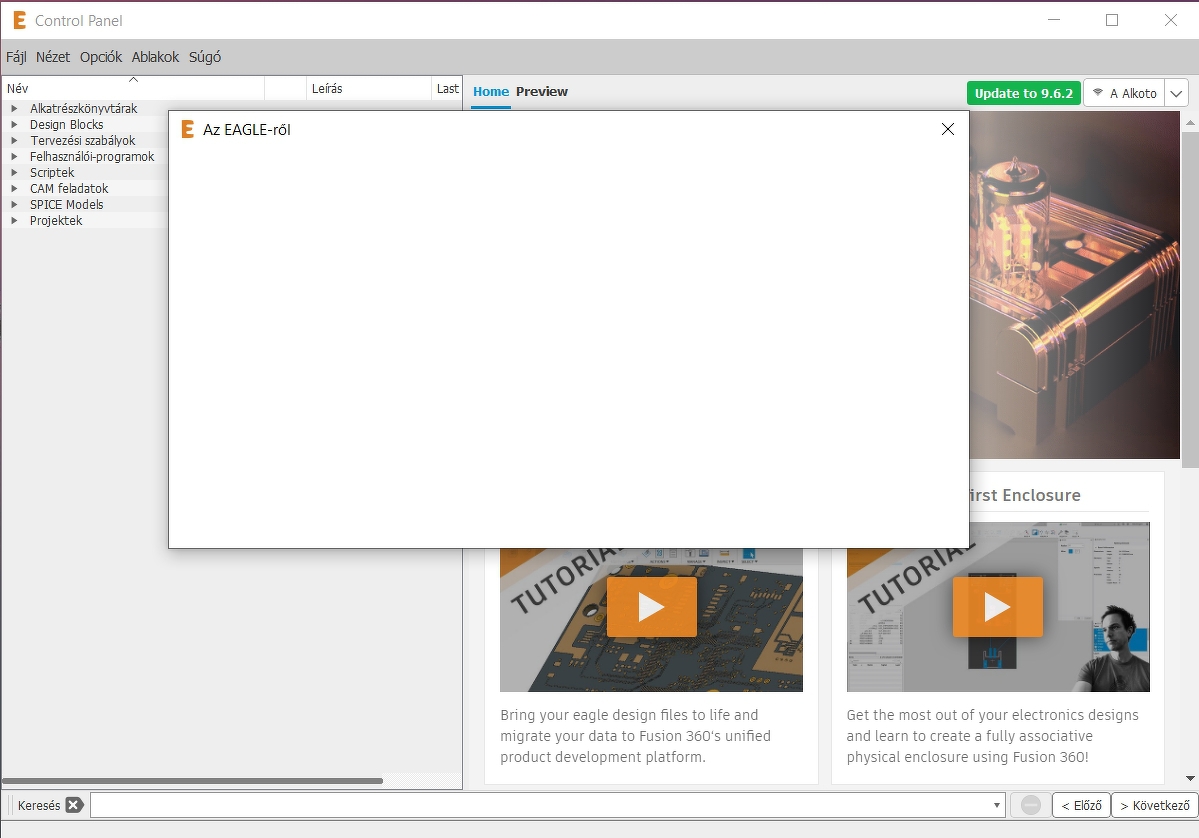Expand the Design Blocks tree node
The height and width of the screenshot is (838, 1199).
pos(14,125)
